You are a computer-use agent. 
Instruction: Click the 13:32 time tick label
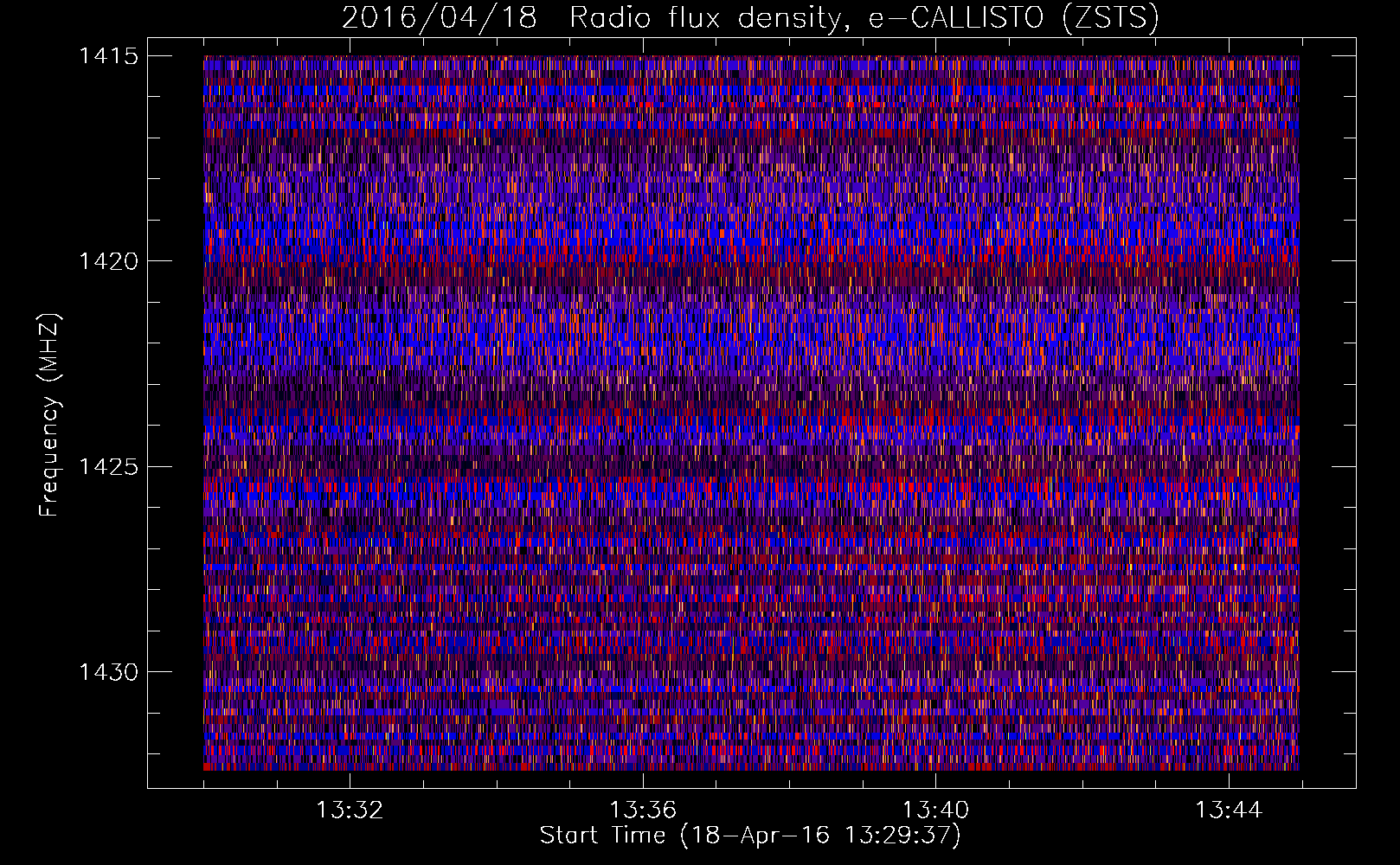350,811
